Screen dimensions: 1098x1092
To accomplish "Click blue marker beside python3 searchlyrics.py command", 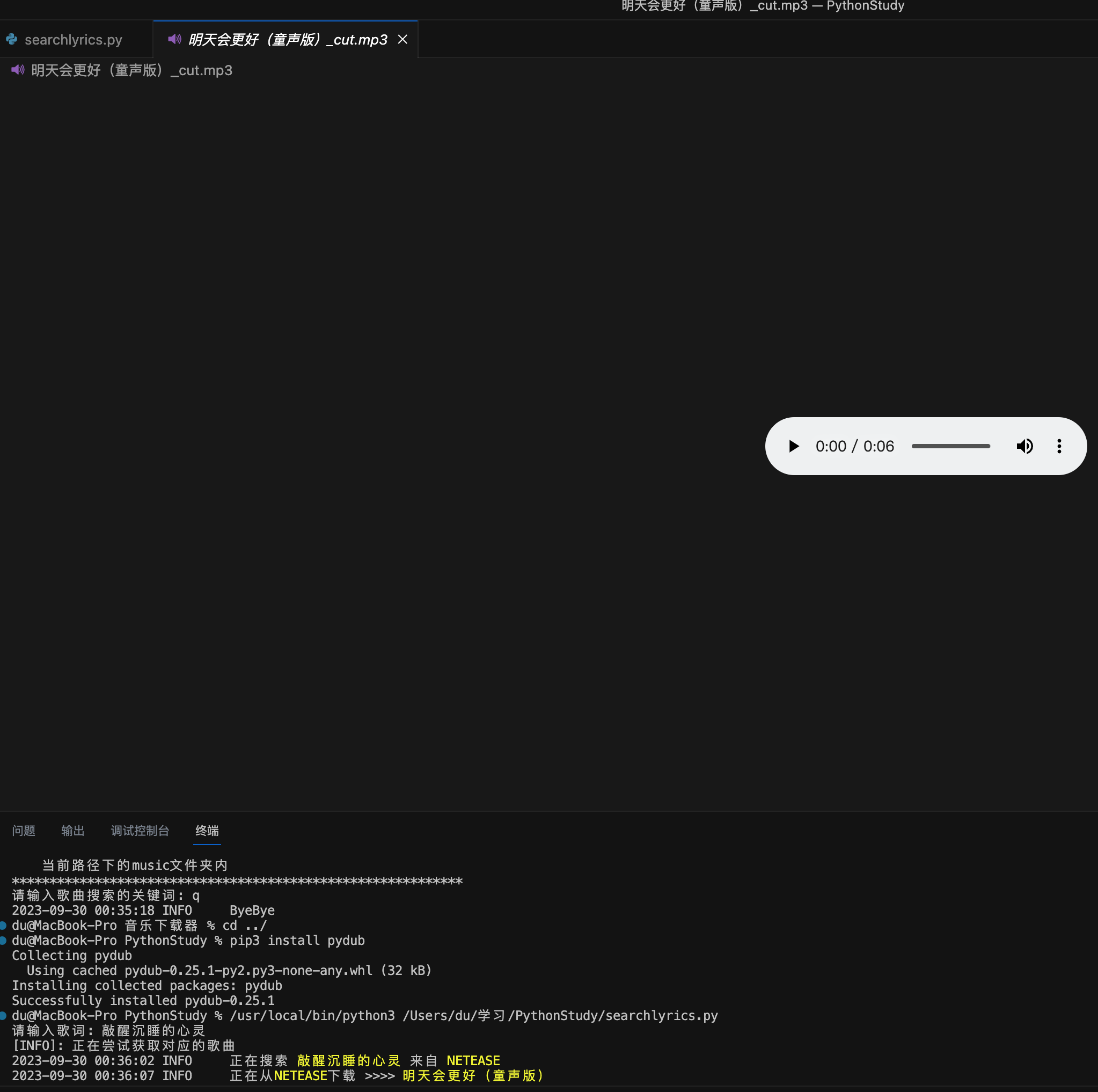I will coord(3,1015).
